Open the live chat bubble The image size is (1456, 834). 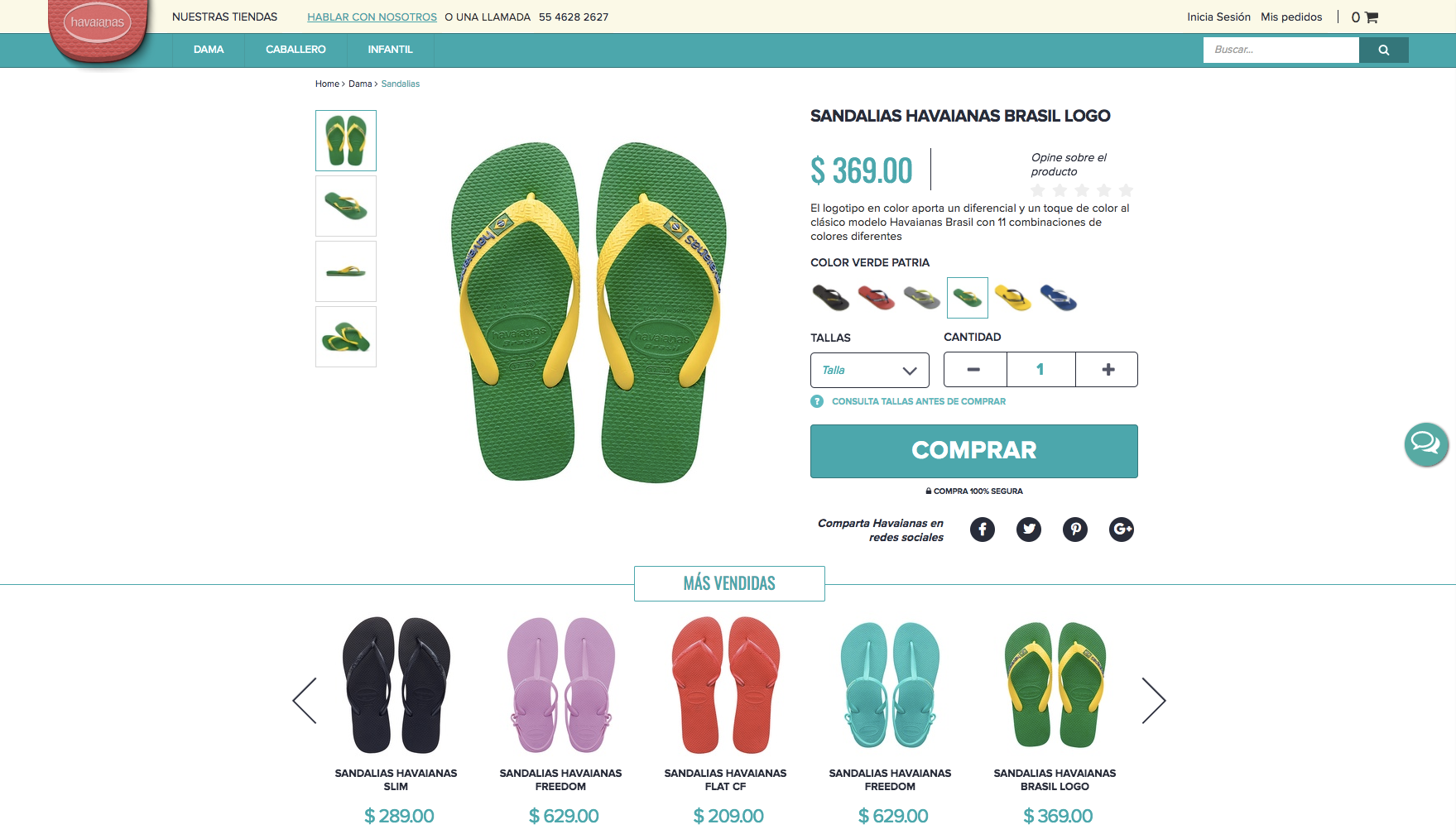coord(1425,444)
